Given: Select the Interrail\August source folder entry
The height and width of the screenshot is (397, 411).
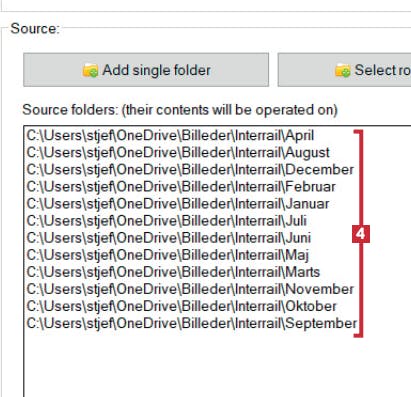Looking at the screenshot, I should point(178,153).
